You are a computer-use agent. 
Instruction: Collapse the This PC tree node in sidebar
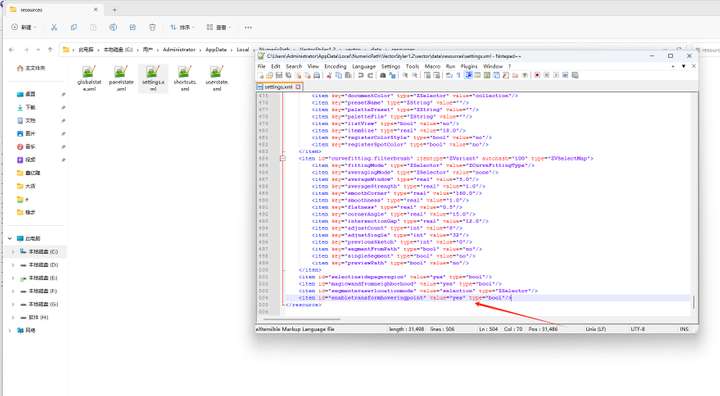(x=10, y=238)
